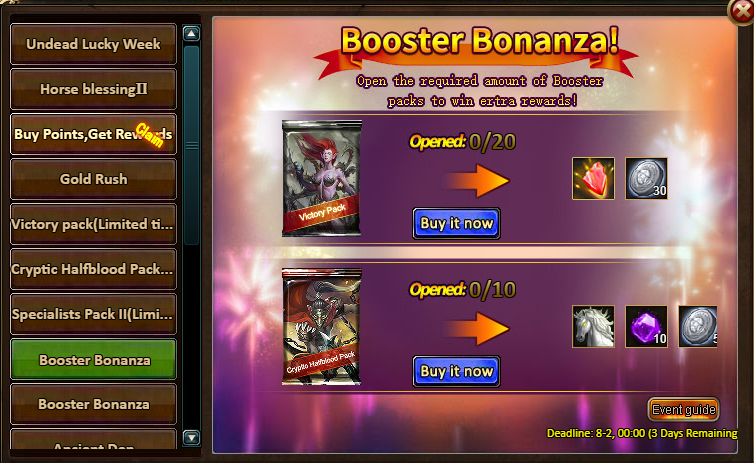
Task: Click the scroll up arrow in event list
Action: click(x=191, y=34)
